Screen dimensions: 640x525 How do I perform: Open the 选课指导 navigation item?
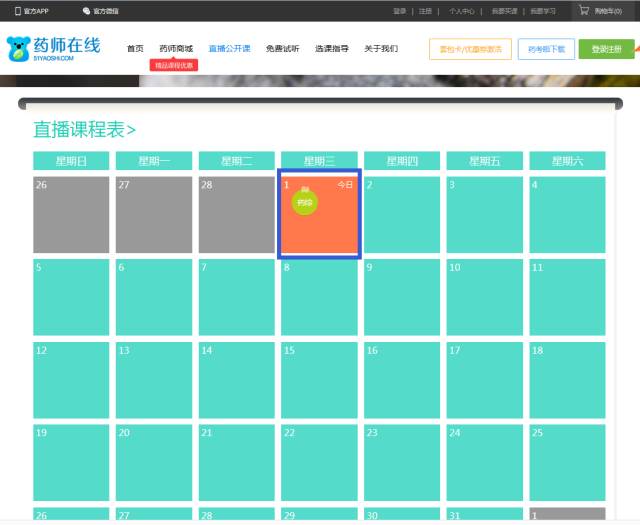coord(332,49)
